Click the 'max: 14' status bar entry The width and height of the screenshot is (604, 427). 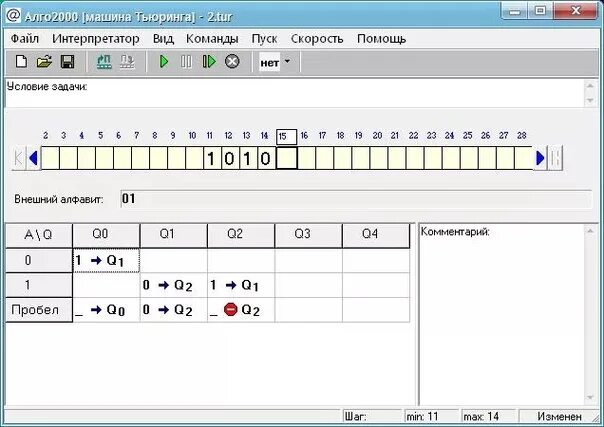pyautogui.click(x=489, y=417)
